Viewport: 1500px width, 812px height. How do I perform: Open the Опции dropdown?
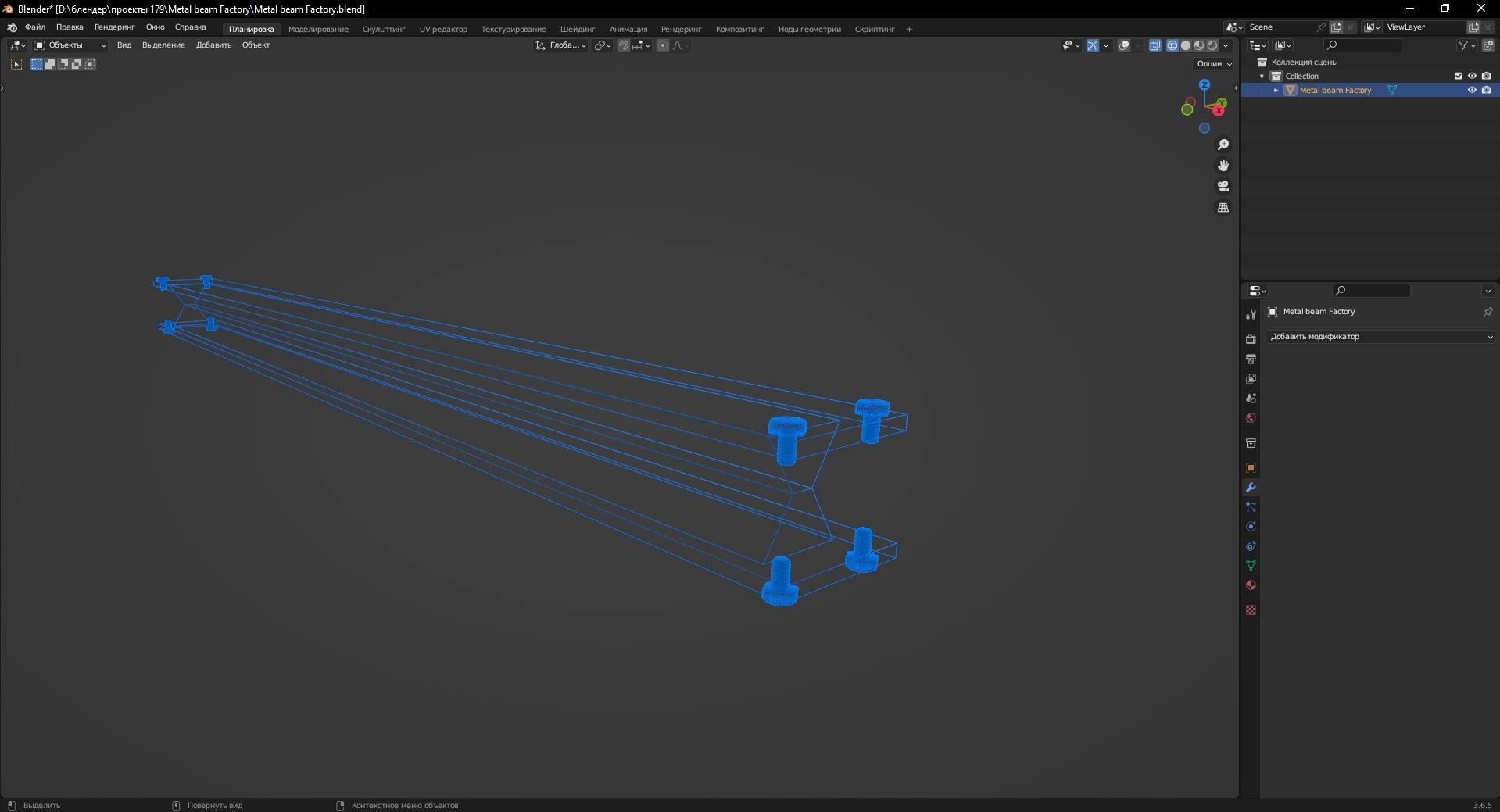click(1214, 64)
